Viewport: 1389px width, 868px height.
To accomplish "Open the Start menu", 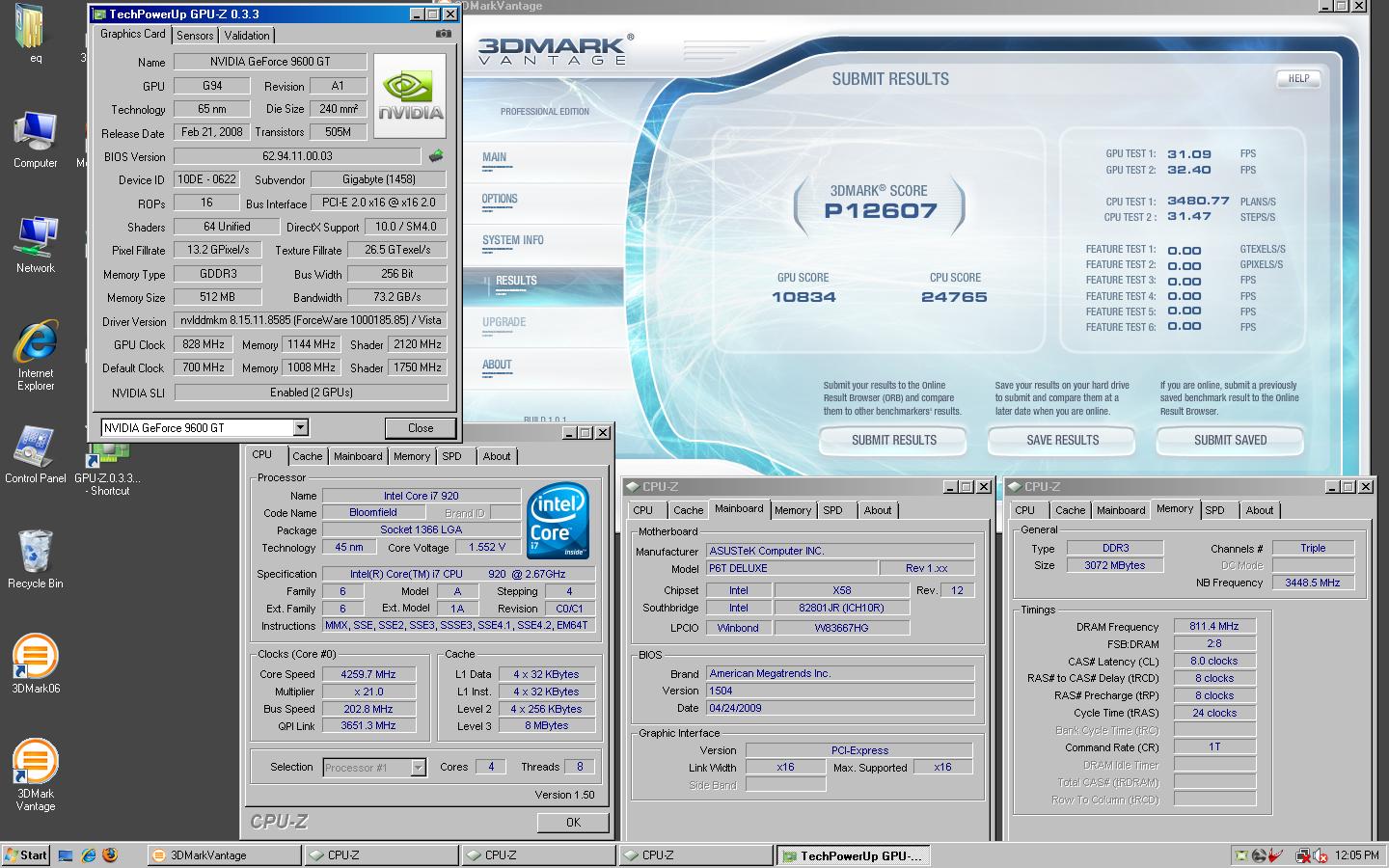I will pos(26,855).
